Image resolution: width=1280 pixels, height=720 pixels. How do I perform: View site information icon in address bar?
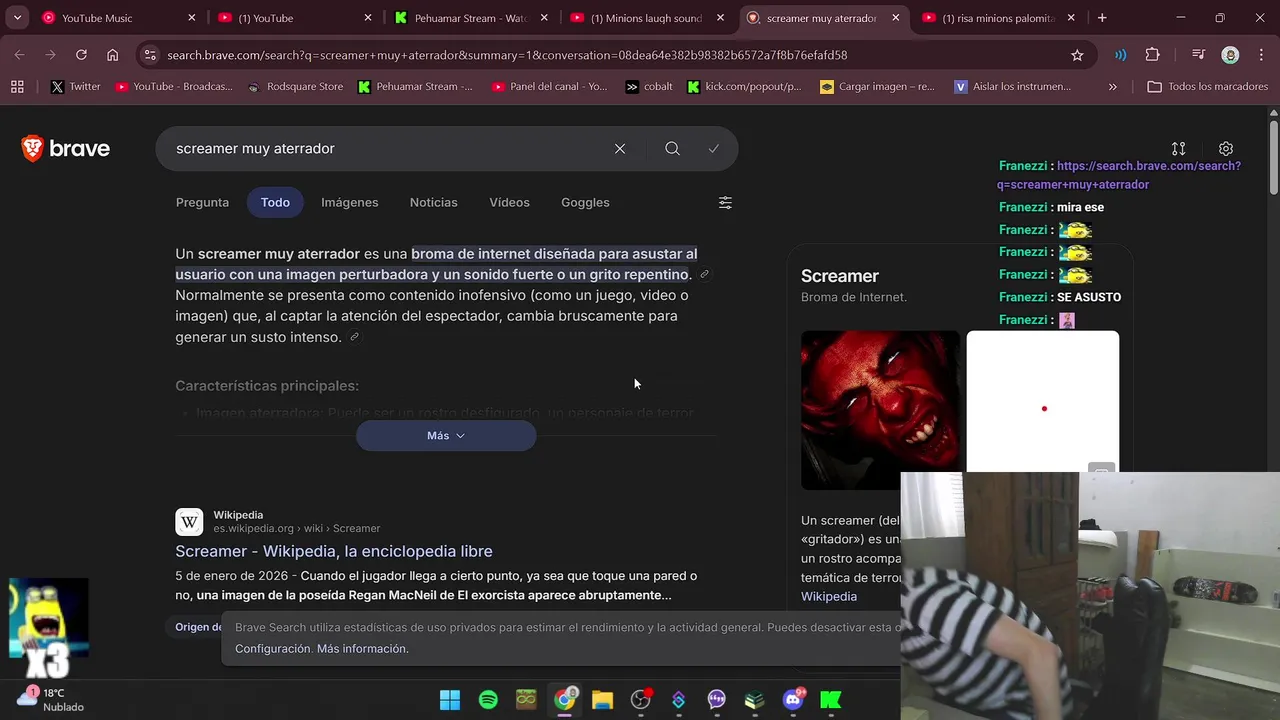click(149, 55)
